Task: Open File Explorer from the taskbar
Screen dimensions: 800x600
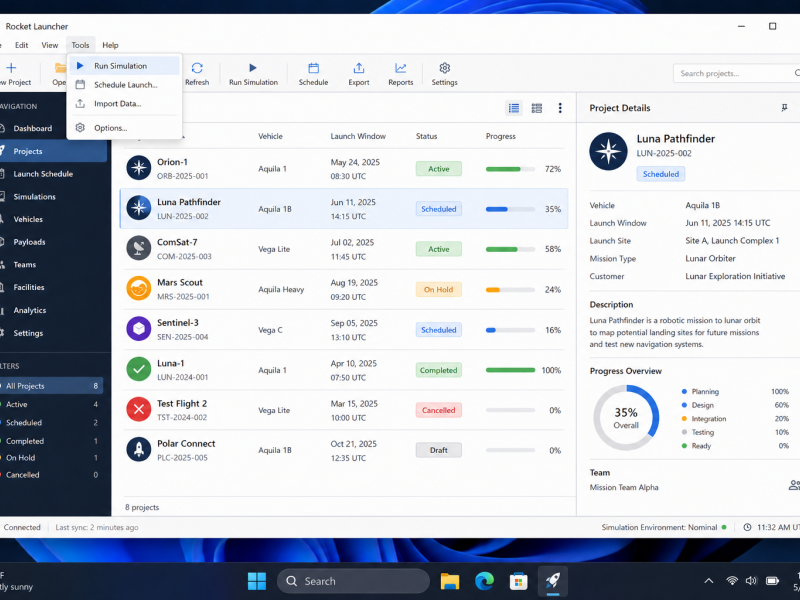Action: [450, 581]
